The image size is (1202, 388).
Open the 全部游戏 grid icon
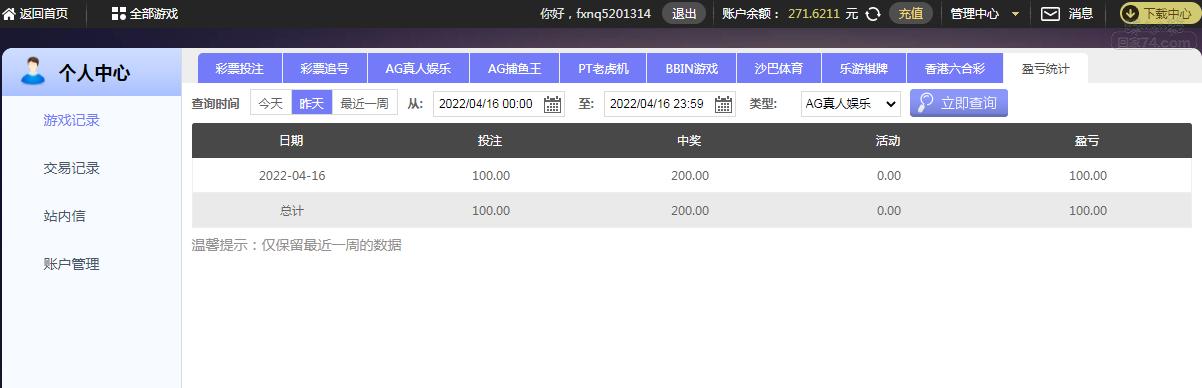pyautogui.click(x=118, y=14)
